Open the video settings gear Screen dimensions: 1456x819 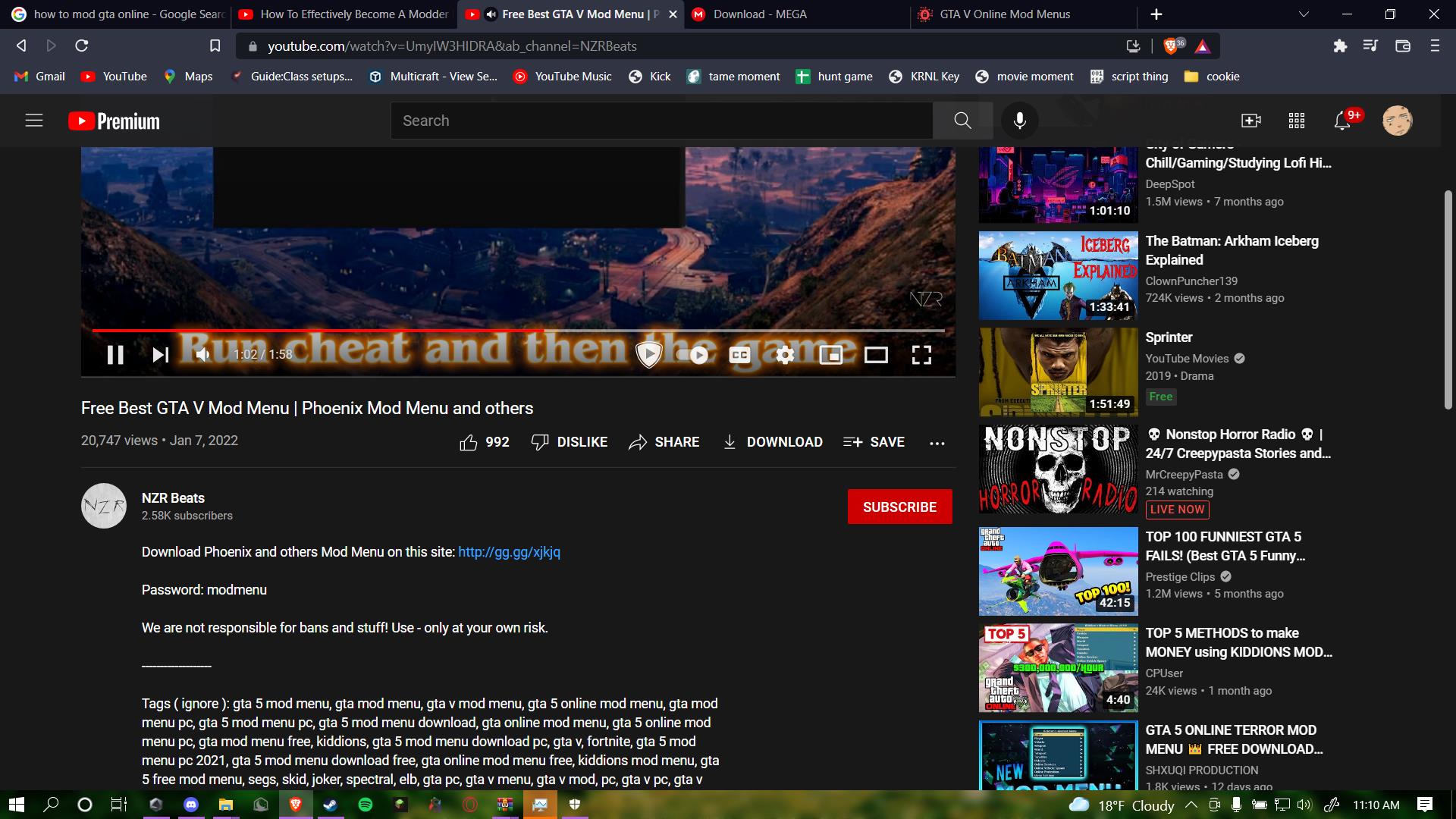(785, 355)
